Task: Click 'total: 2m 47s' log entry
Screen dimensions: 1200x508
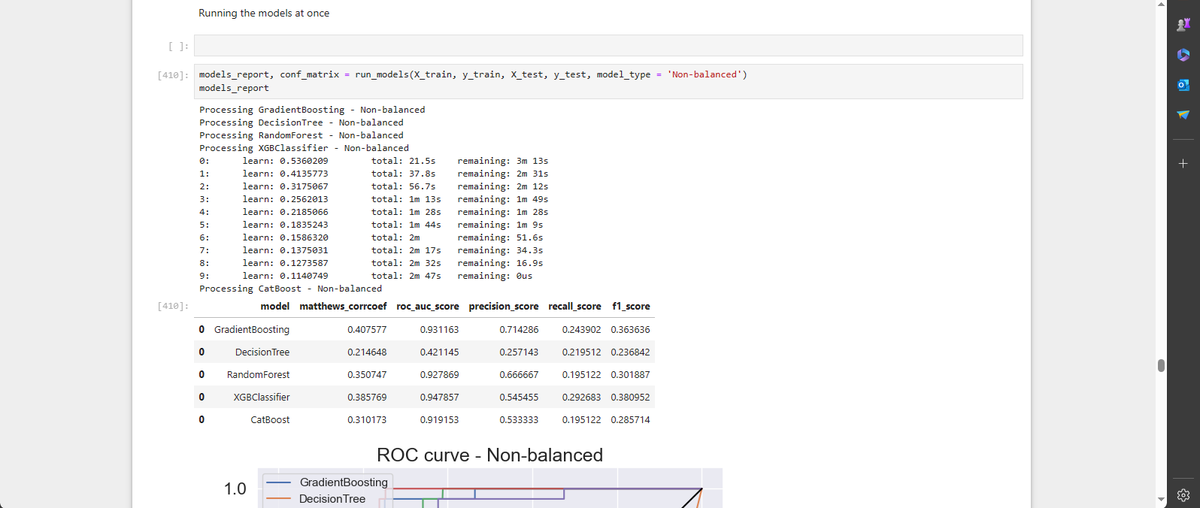Action: point(406,275)
